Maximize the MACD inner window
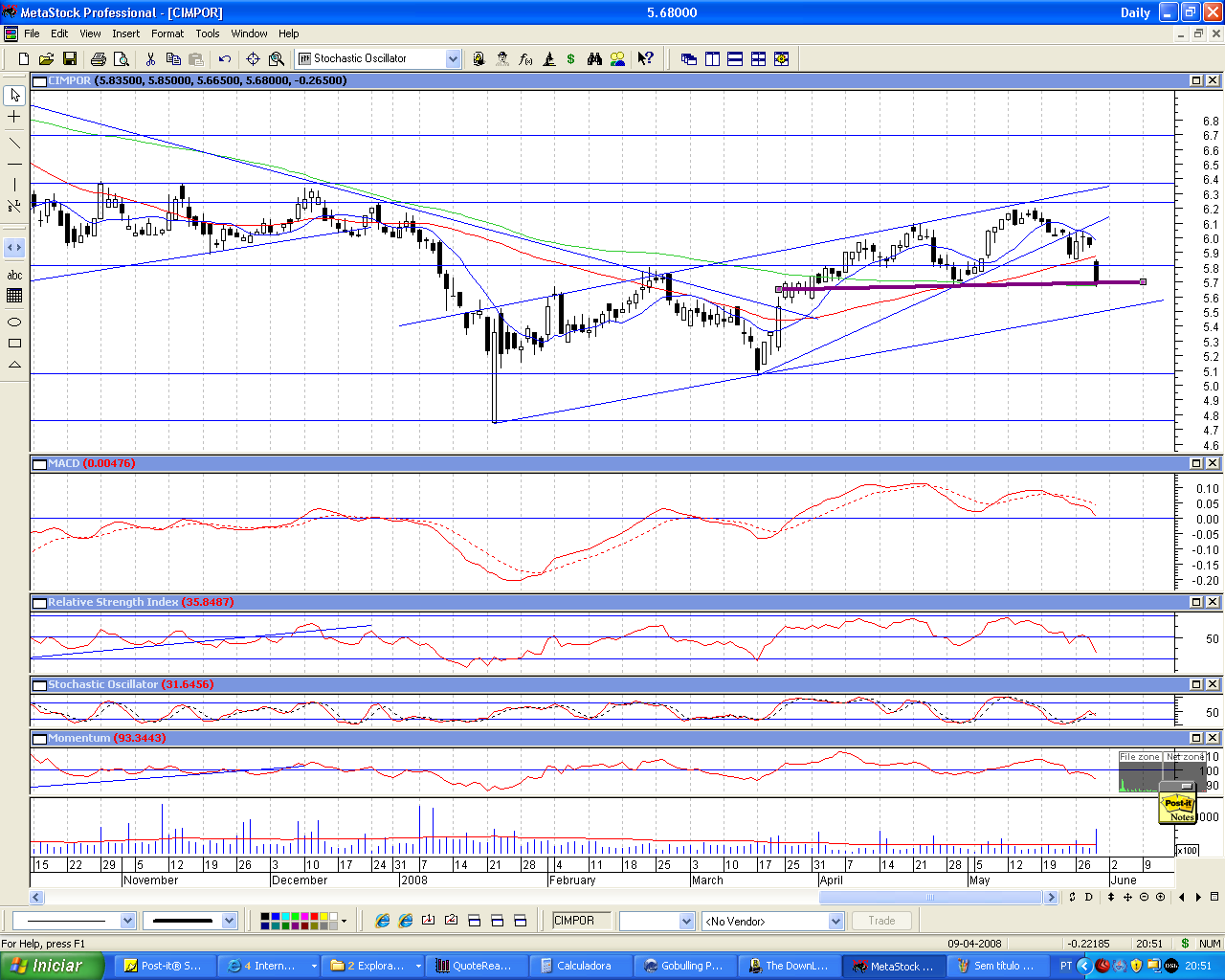The height and width of the screenshot is (980, 1225). pyautogui.click(x=1196, y=463)
